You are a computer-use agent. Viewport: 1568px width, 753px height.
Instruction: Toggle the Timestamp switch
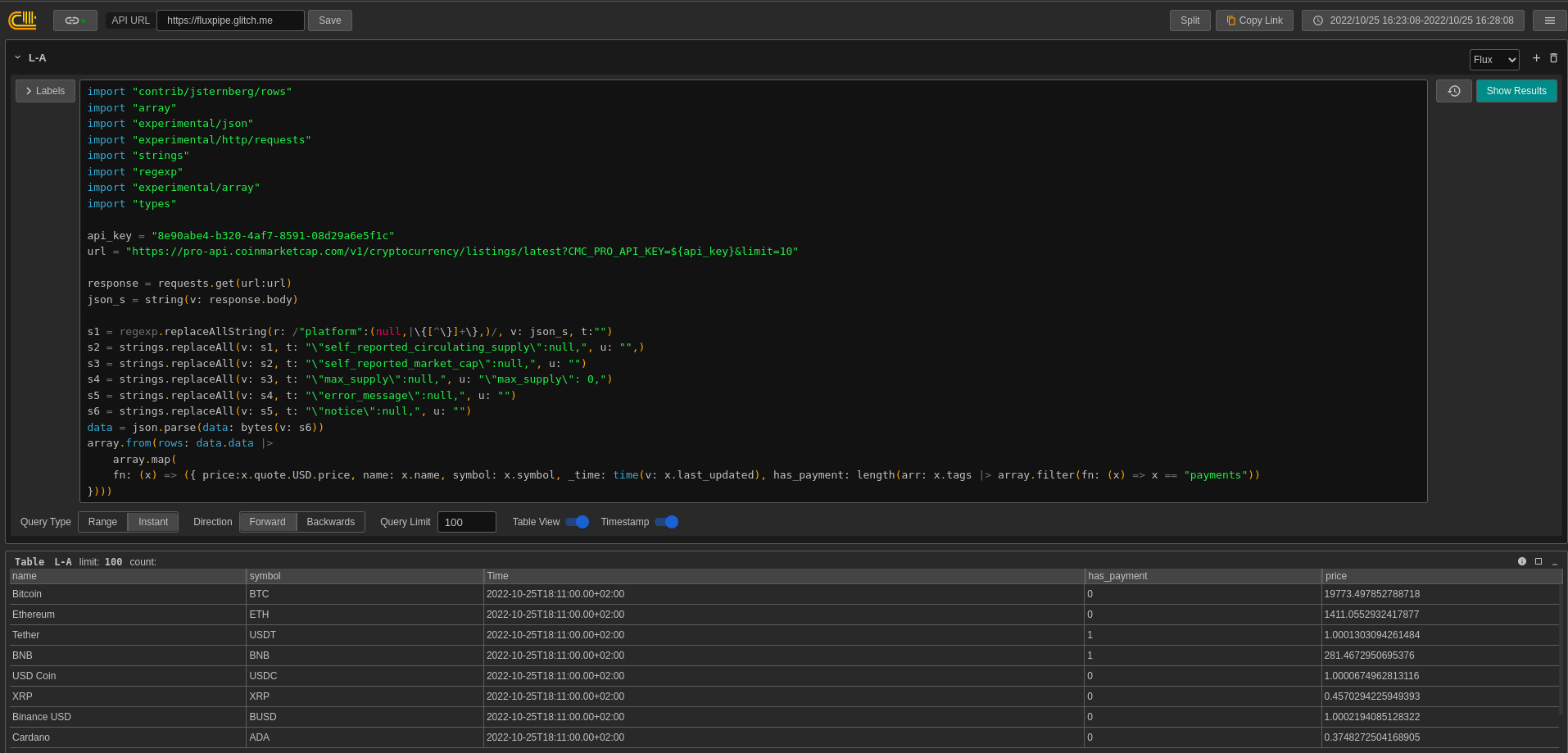point(667,522)
